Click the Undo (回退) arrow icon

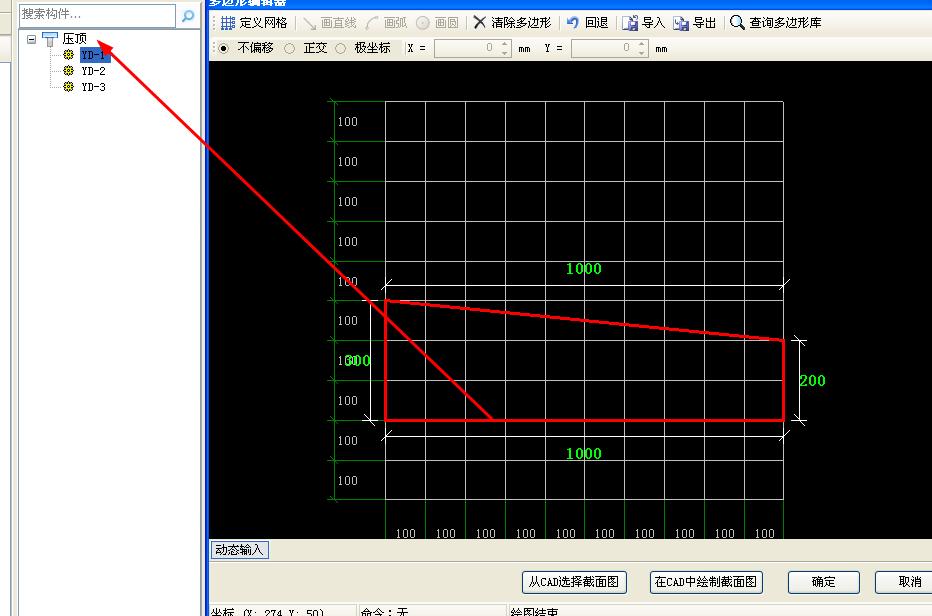[572, 23]
